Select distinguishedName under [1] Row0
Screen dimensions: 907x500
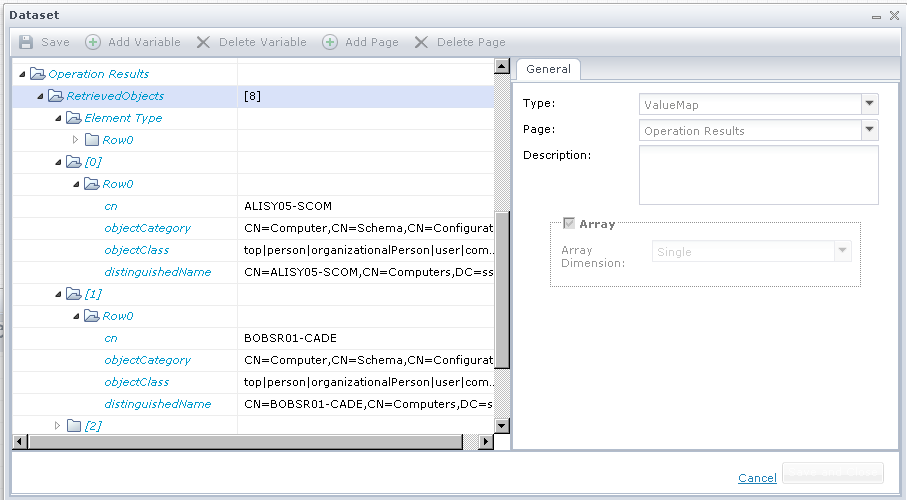253,405
